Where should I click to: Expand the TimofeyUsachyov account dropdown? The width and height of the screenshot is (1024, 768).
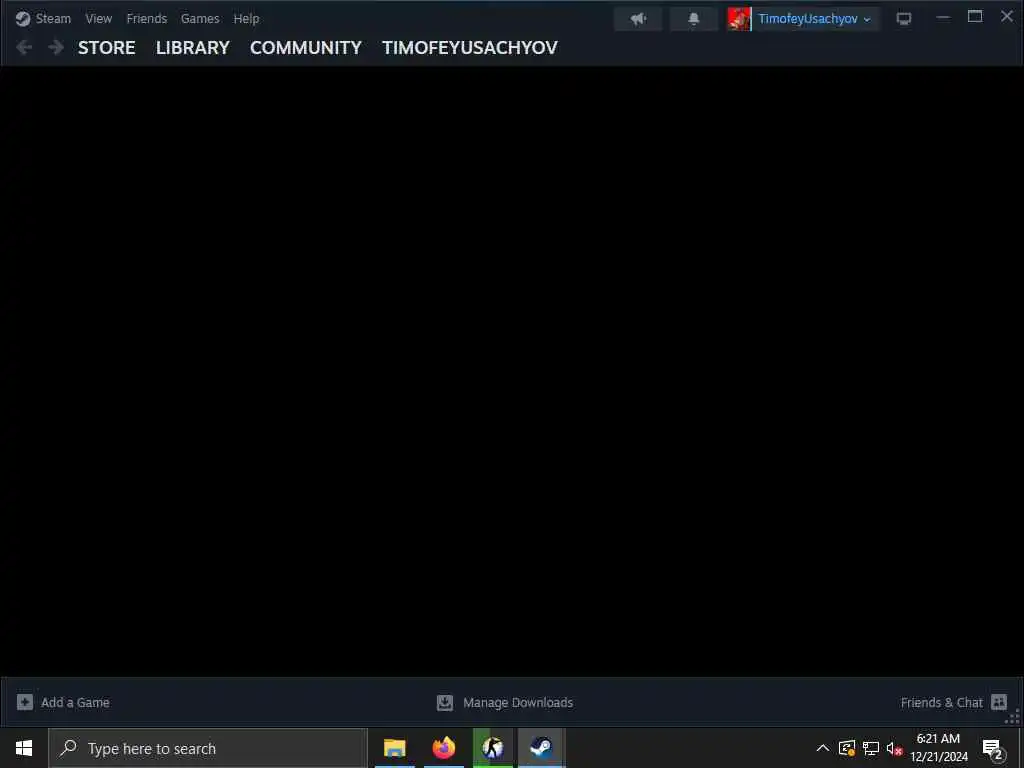pyautogui.click(x=814, y=19)
